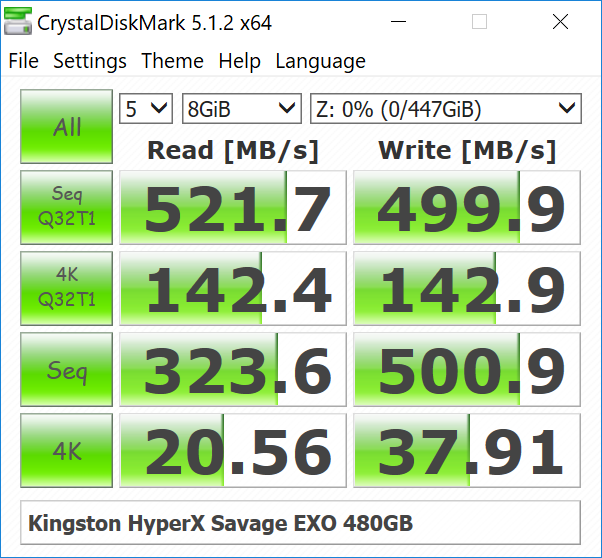Select the Seq write value 500.9

point(467,369)
